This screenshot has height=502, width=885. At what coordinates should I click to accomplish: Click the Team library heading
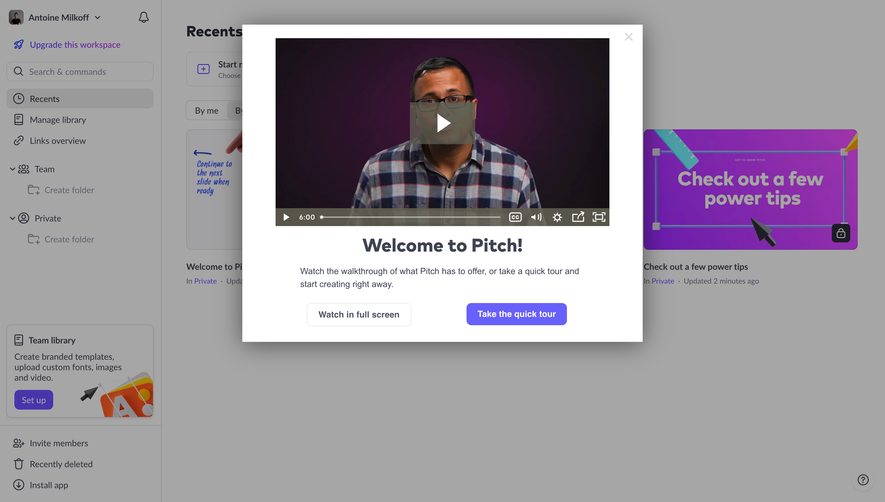[x=52, y=341]
